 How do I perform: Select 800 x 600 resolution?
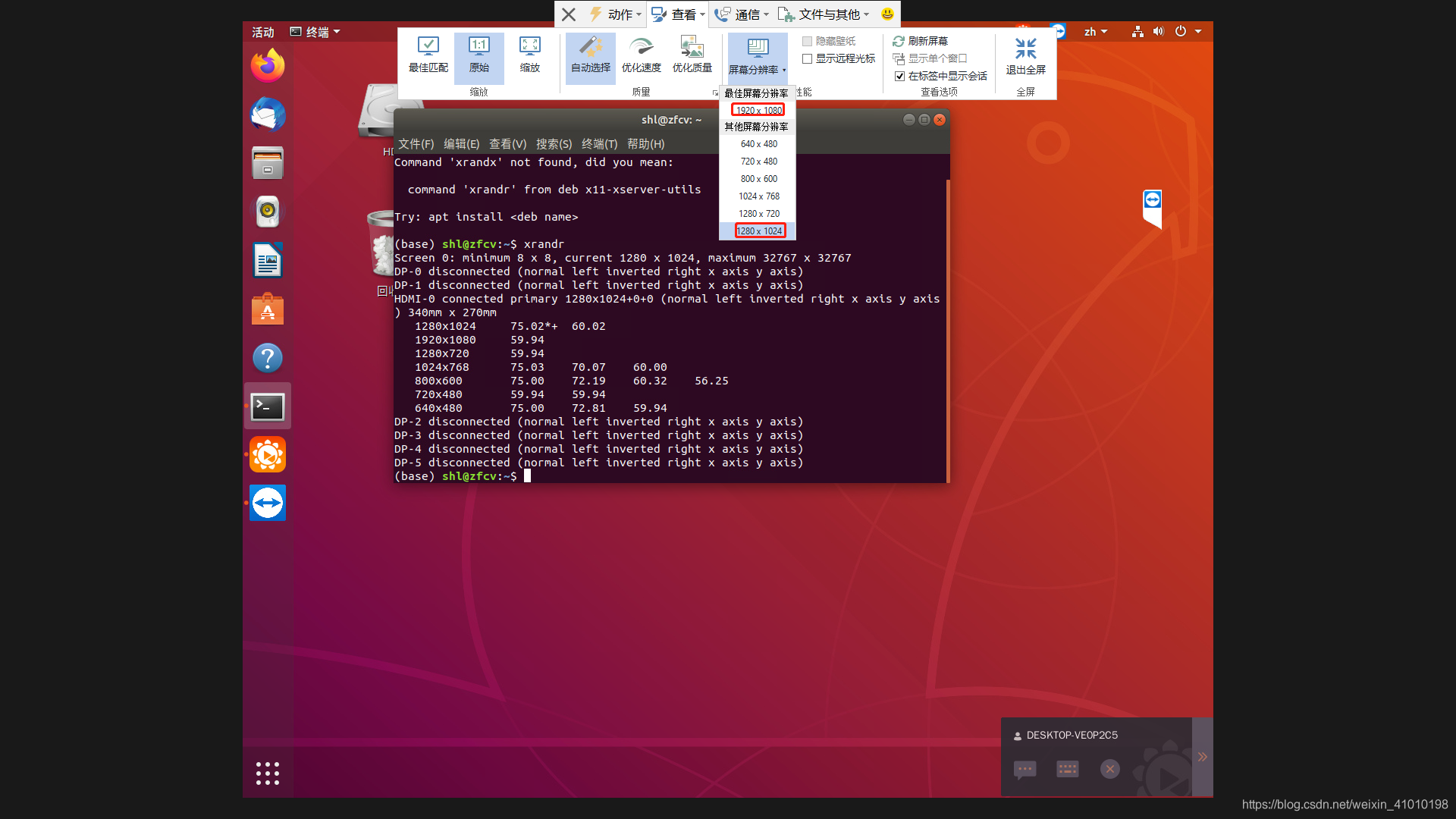pos(759,179)
